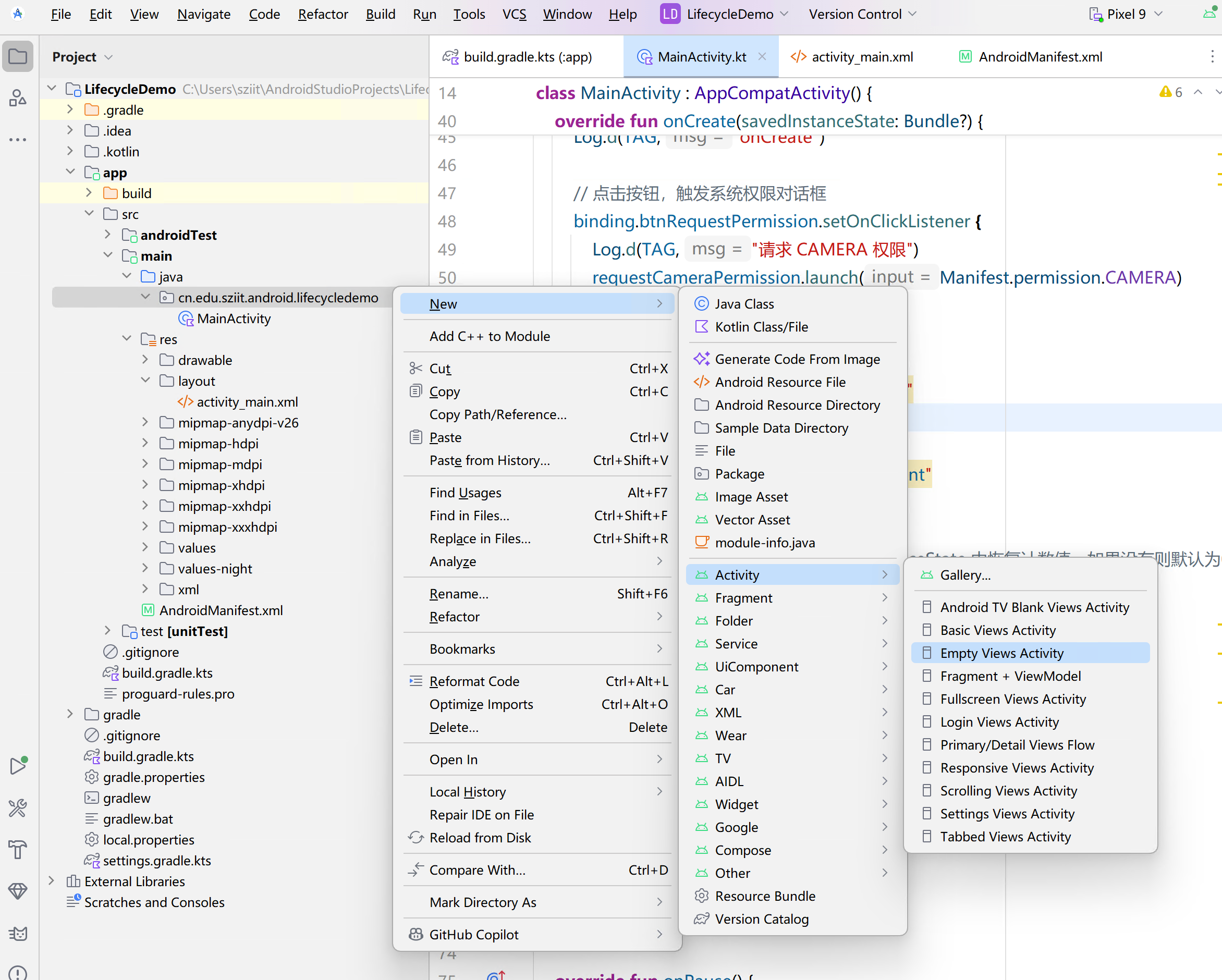Open the Version Control dropdown
The width and height of the screenshot is (1222, 980).
[x=862, y=14]
